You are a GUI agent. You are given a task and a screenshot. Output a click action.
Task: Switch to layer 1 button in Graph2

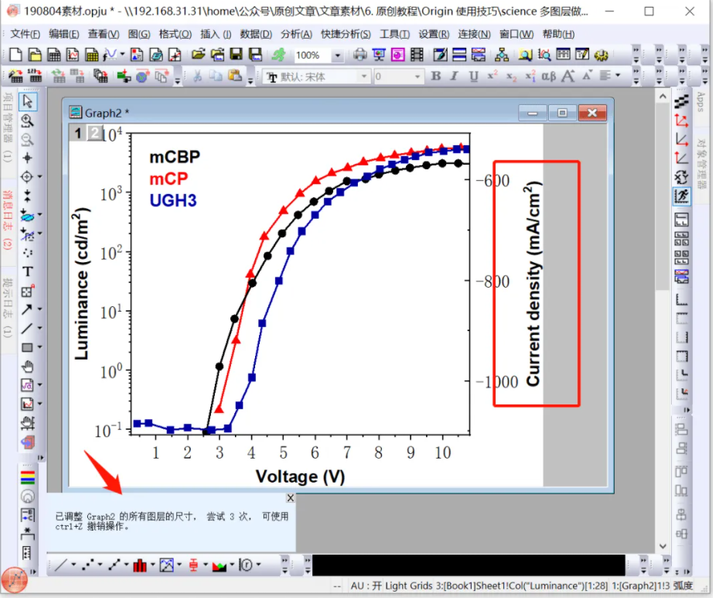coord(78,133)
